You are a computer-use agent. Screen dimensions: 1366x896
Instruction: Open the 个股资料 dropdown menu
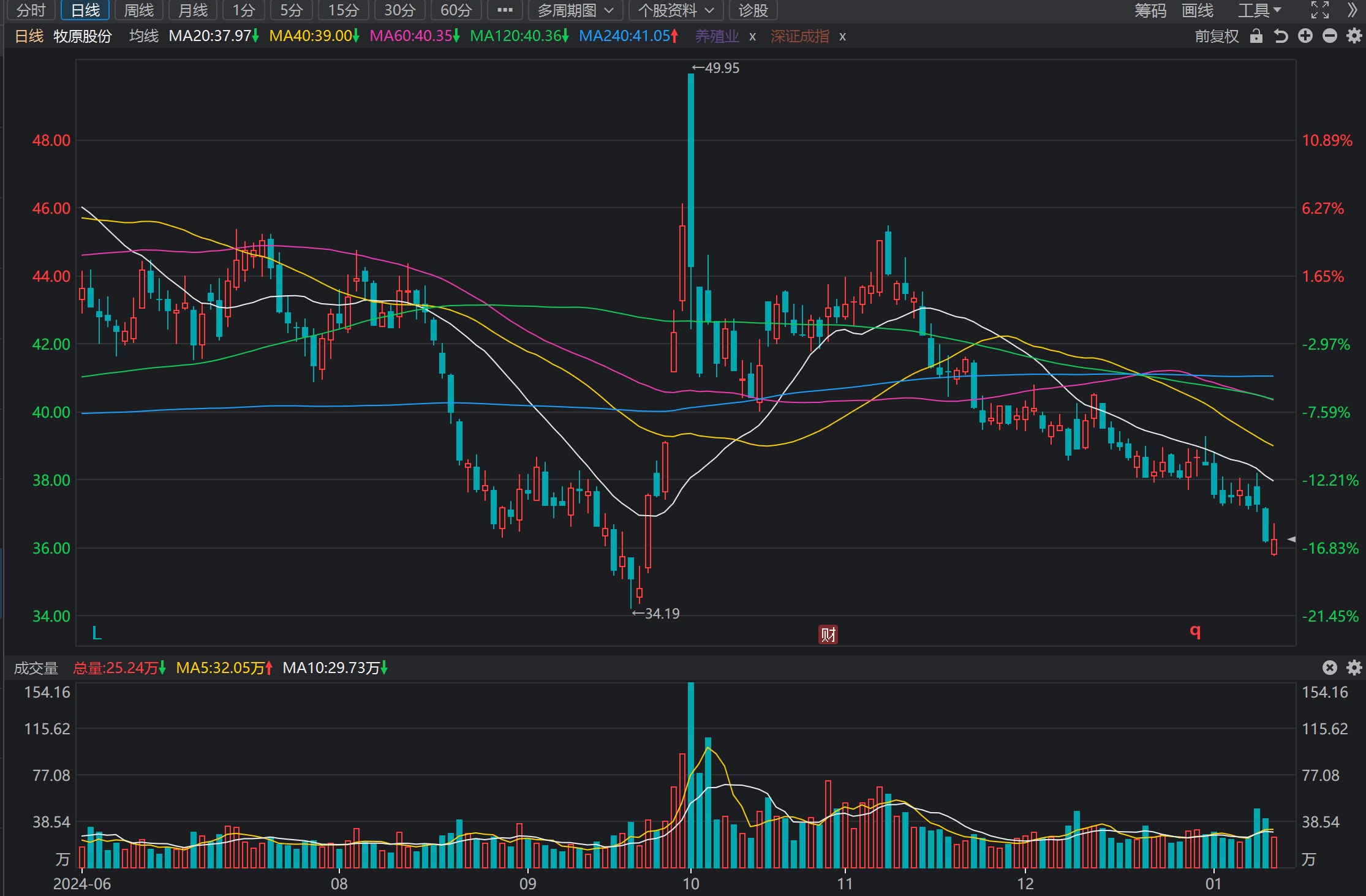[x=676, y=10]
